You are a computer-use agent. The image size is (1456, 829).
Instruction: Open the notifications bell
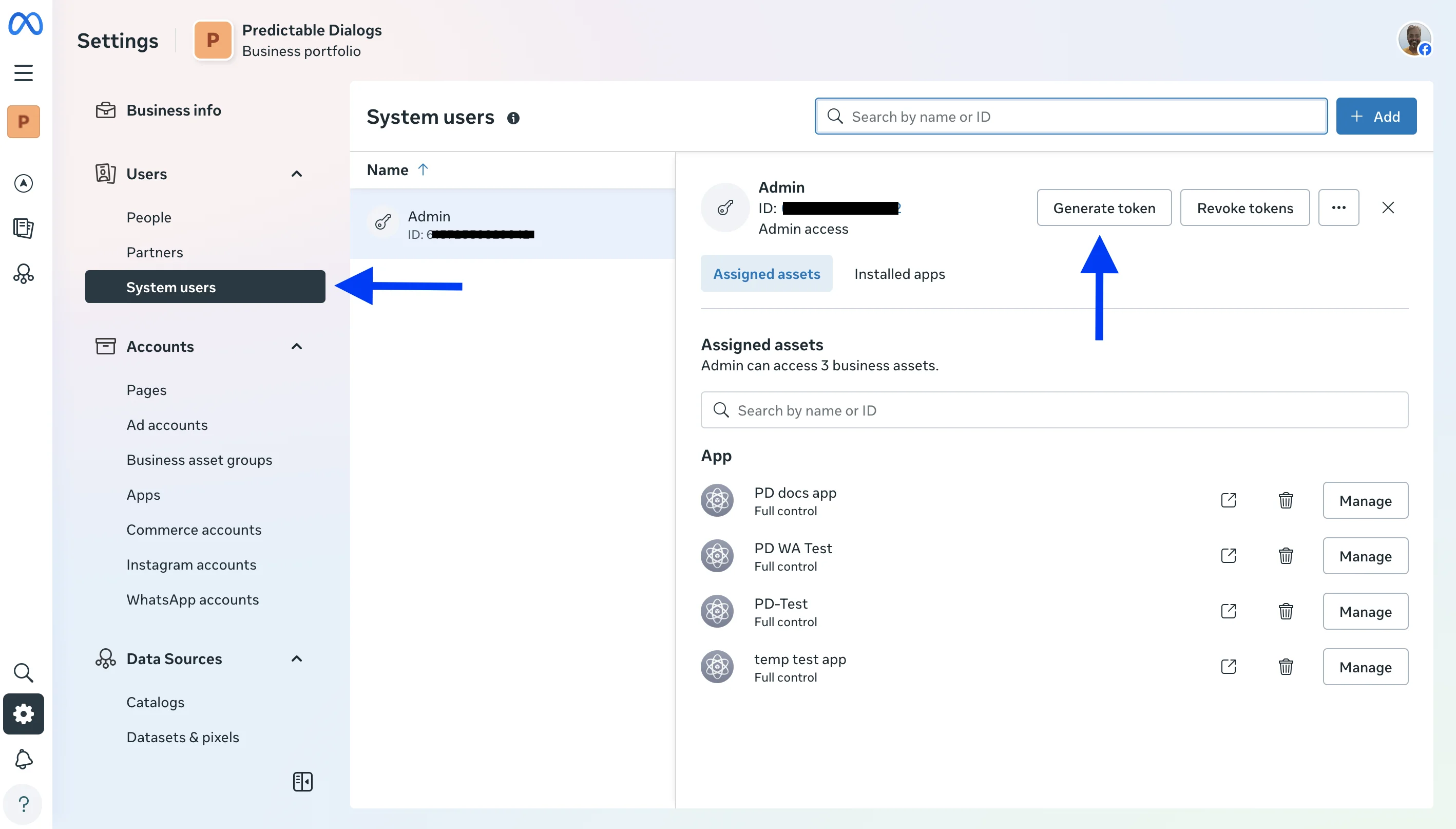pos(23,759)
